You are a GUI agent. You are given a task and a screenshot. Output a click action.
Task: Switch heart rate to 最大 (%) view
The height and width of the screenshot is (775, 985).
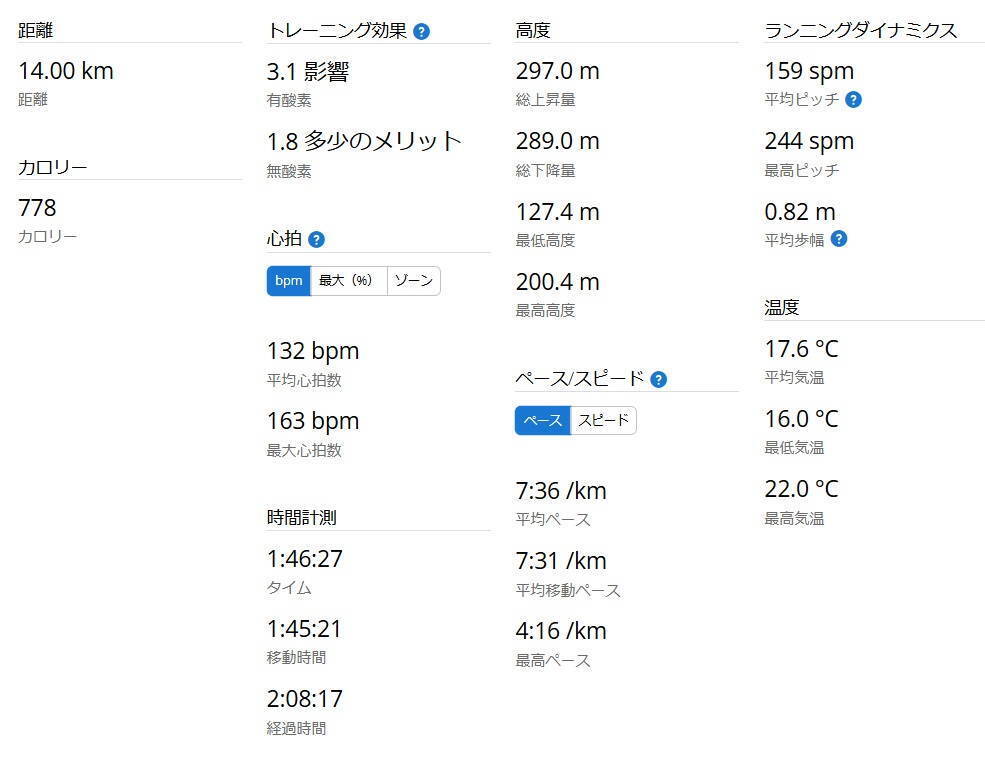(349, 281)
